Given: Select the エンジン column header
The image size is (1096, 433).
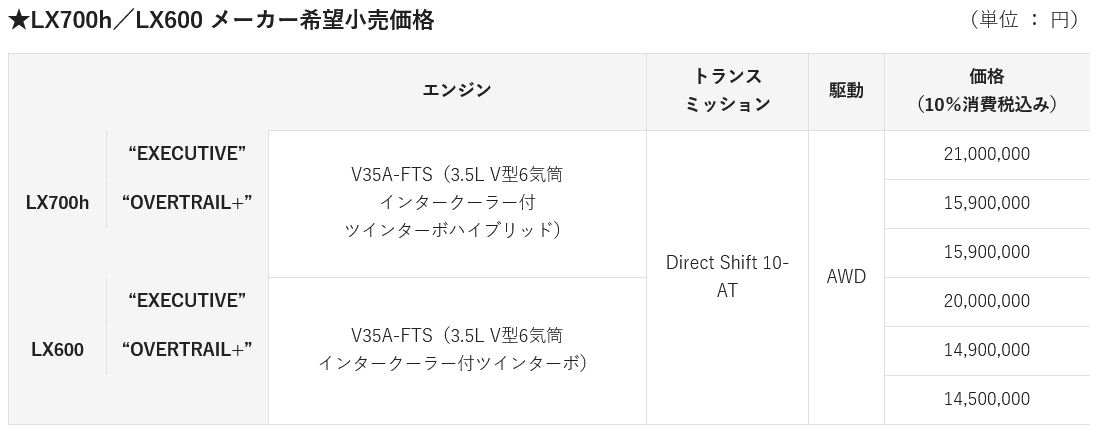Looking at the screenshot, I should (457, 90).
